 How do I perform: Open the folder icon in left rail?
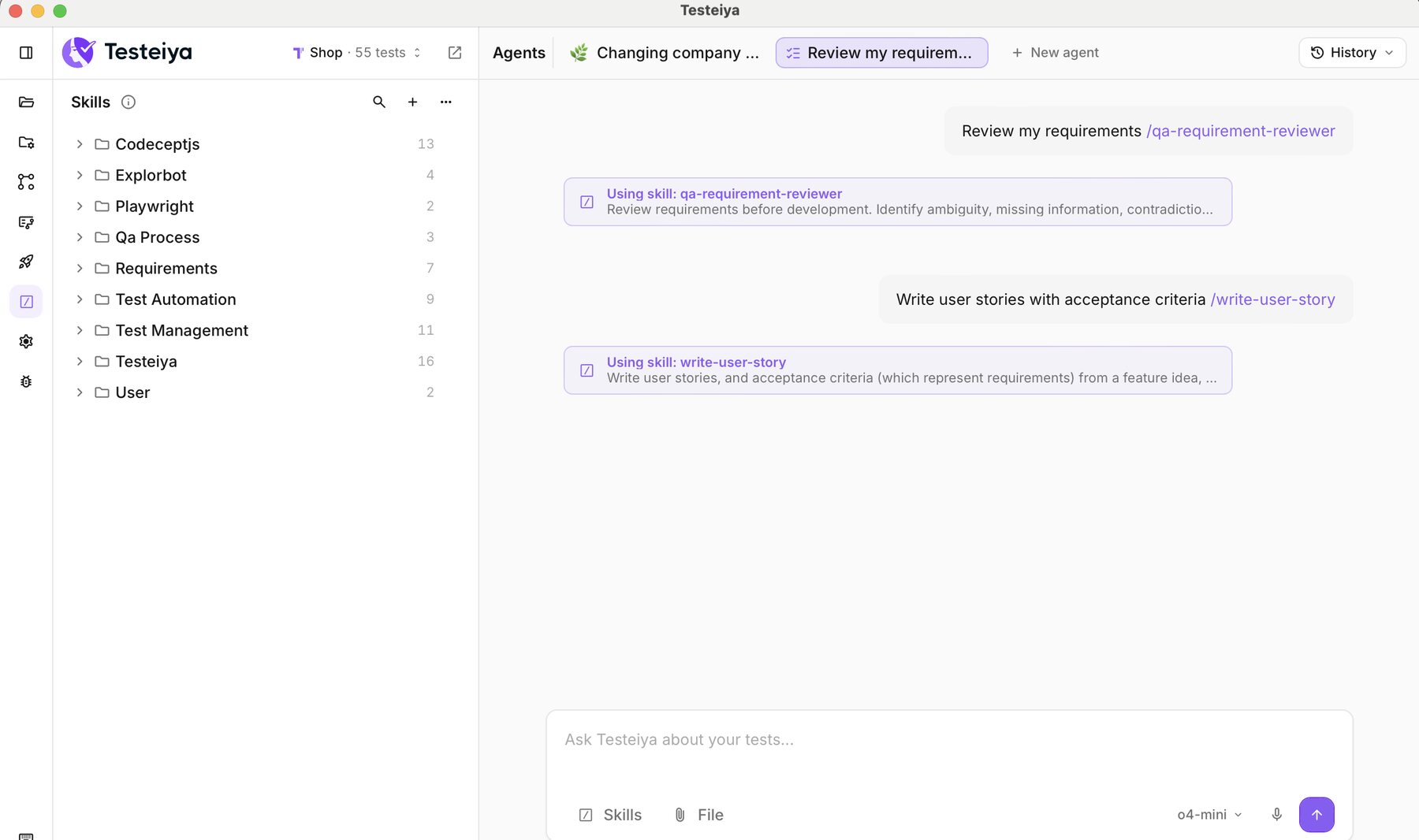click(26, 102)
